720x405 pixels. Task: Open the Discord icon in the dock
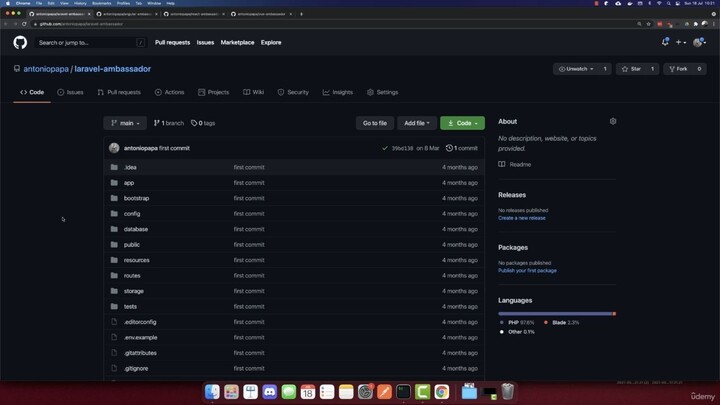[x=269, y=392]
